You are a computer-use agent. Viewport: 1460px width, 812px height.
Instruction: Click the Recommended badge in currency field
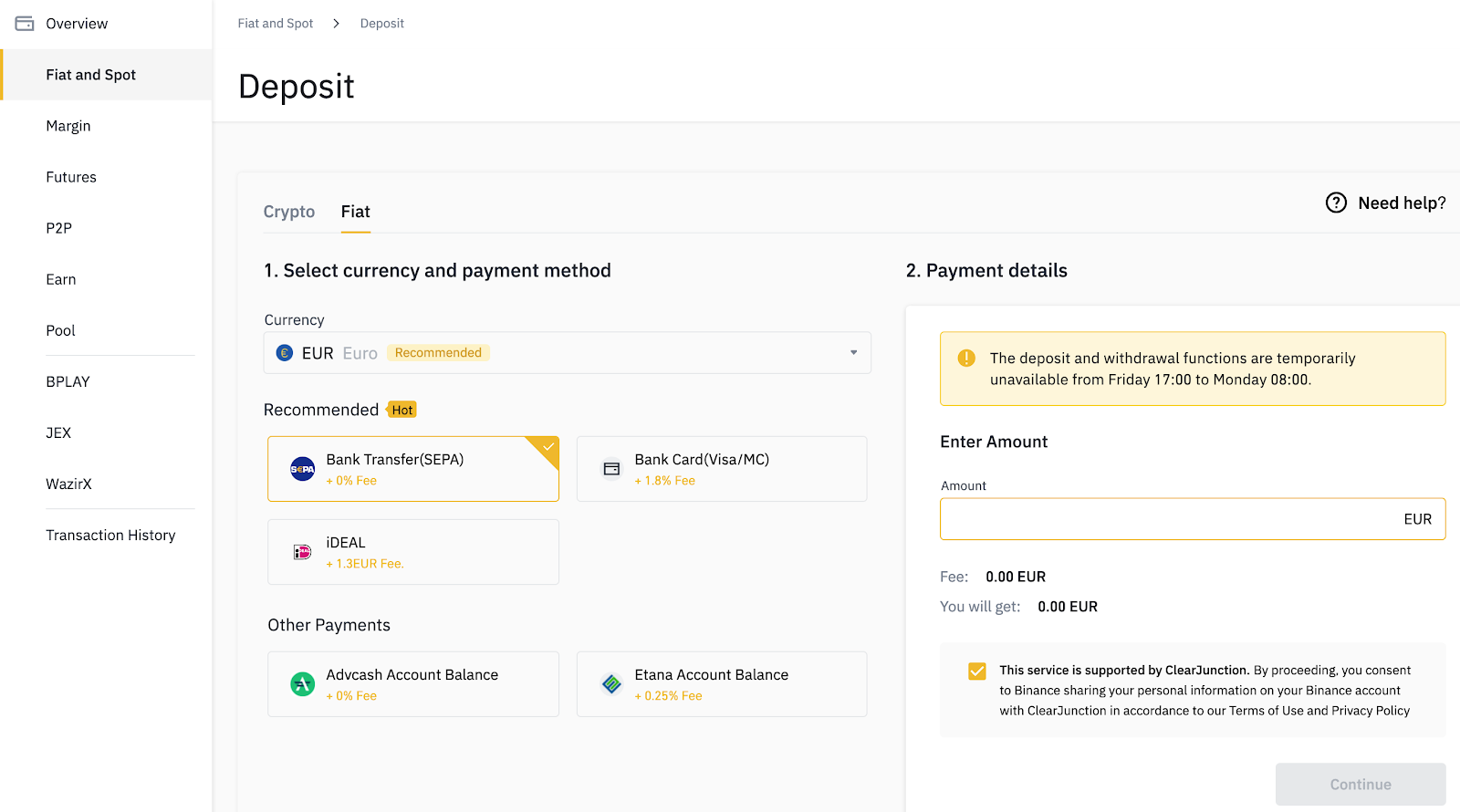click(438, 353)
